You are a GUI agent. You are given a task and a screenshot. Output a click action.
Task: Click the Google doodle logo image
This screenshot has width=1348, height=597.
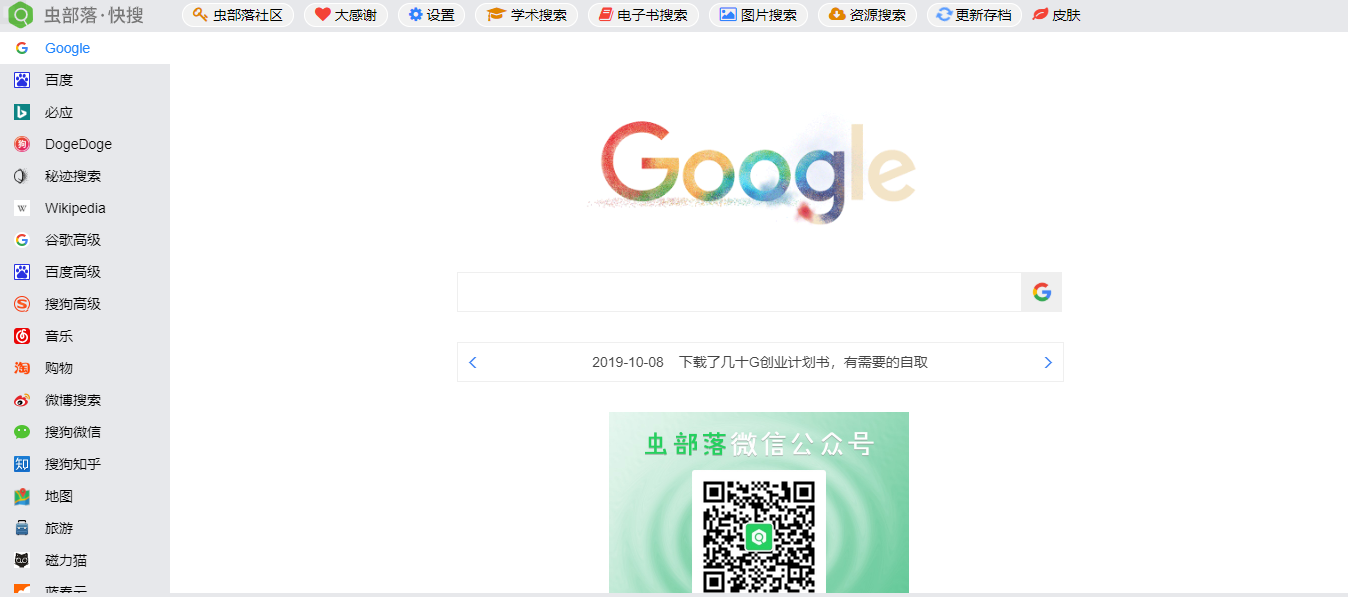point(752,170)
